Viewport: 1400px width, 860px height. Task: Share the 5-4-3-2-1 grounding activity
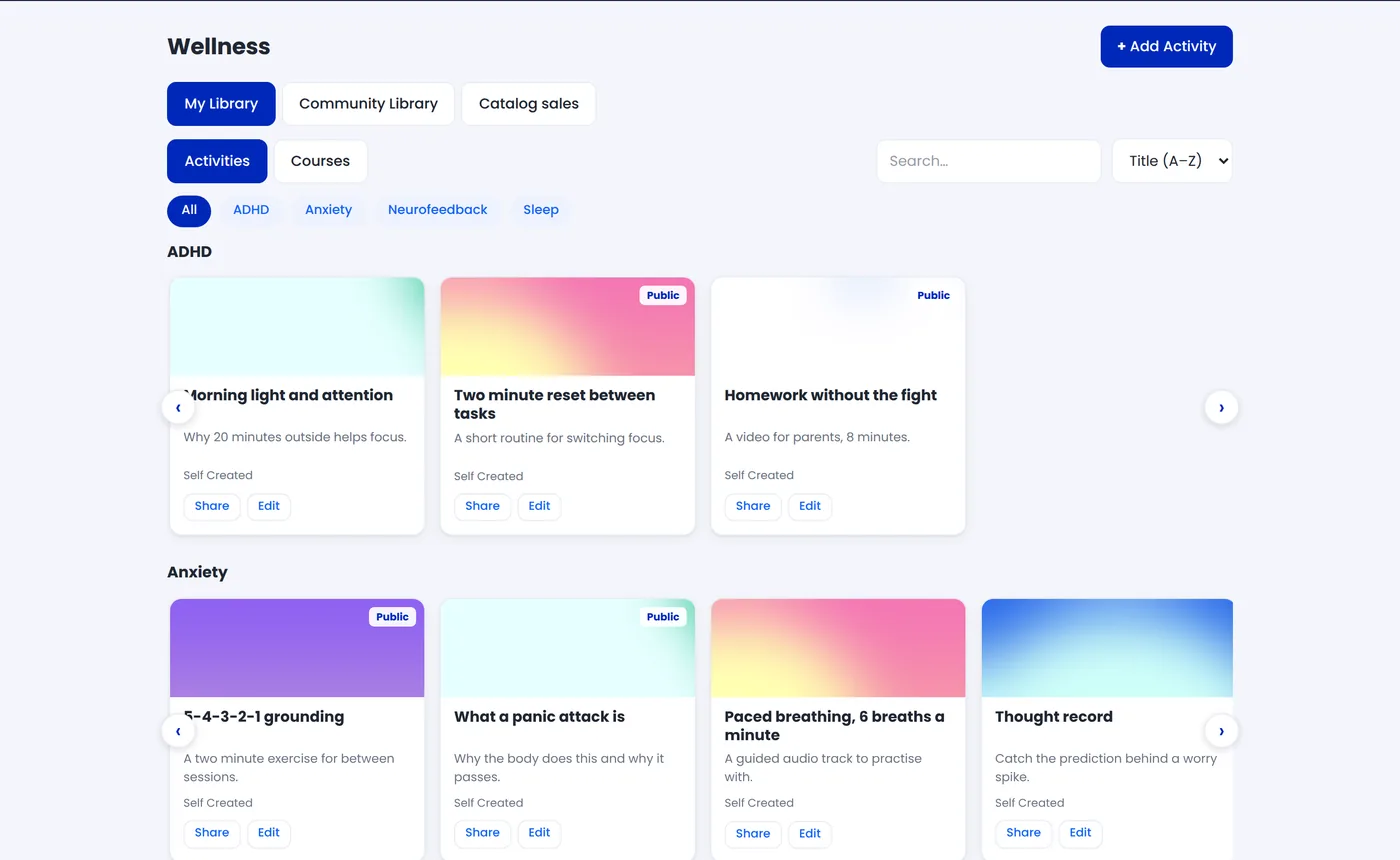click(x=212, y=833)
